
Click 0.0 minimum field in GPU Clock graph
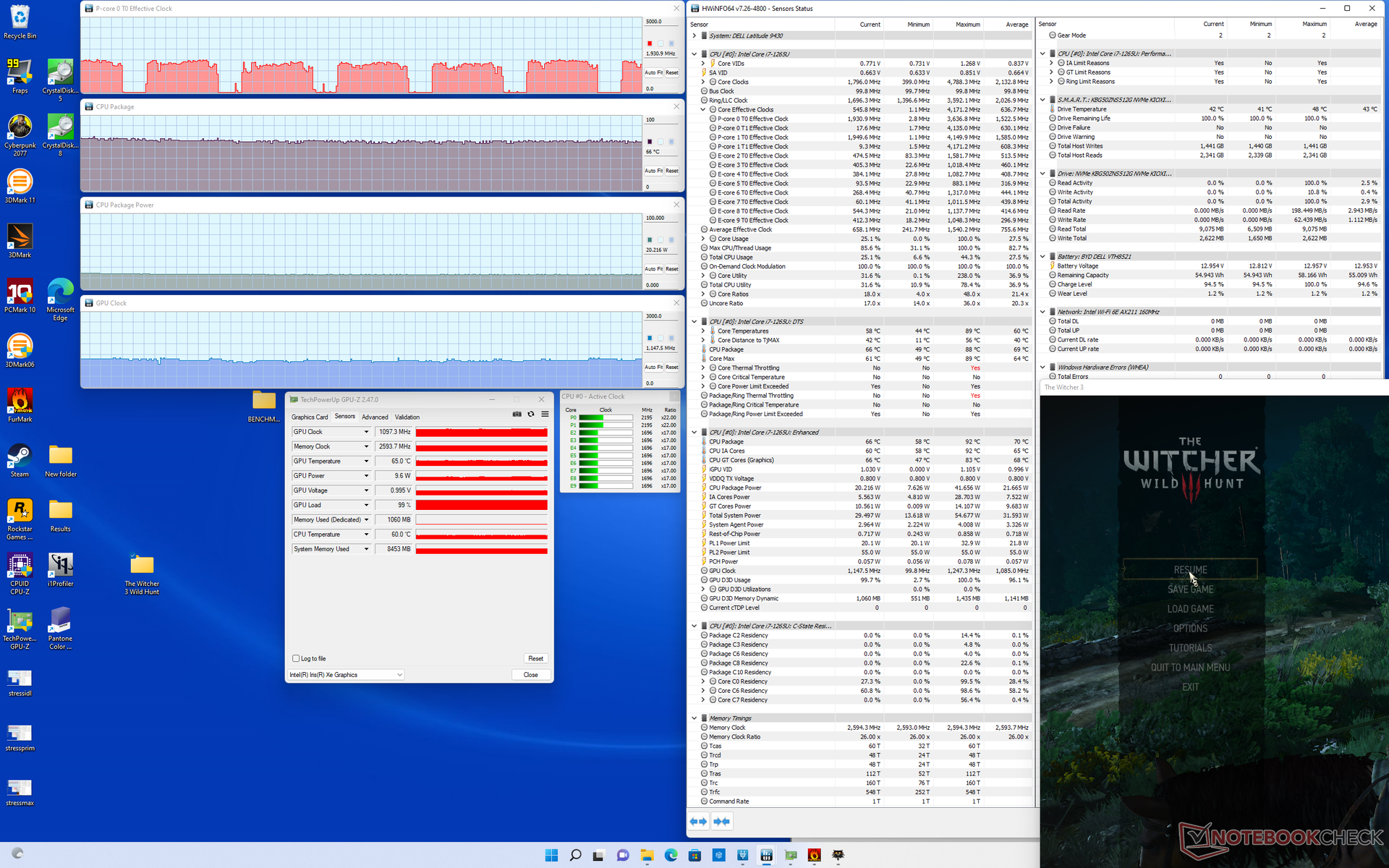[x=661, y=383]
